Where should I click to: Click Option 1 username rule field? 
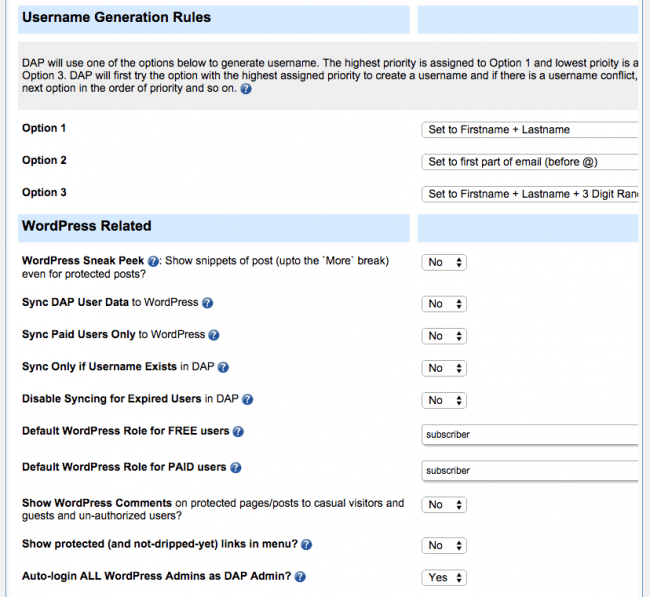[530, 129]
